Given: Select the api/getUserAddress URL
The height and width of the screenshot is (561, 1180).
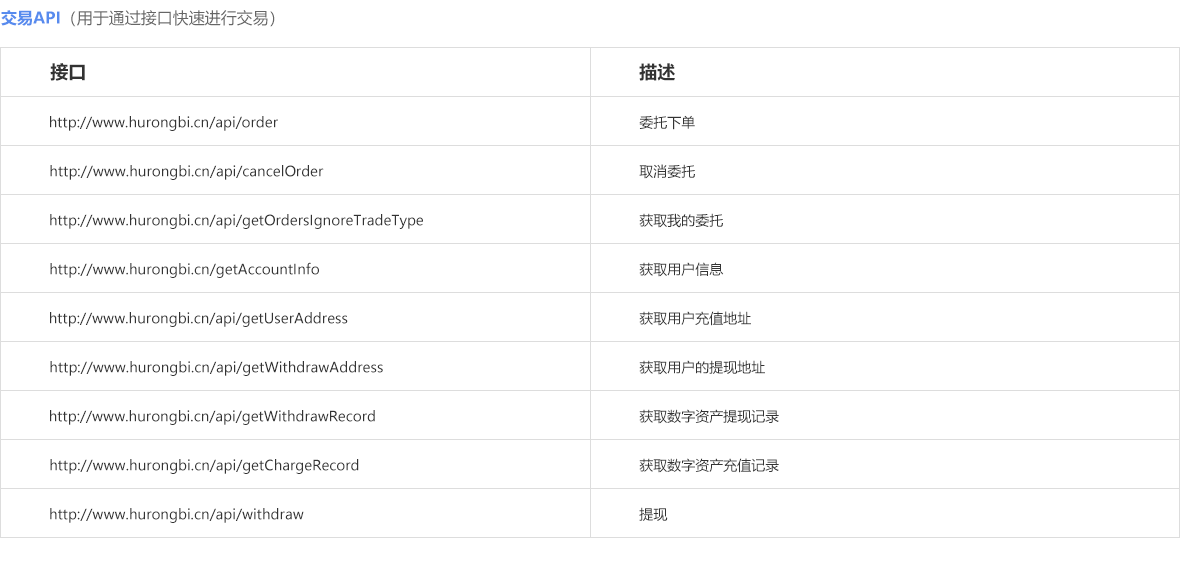Looking at the screenshot, I should [x=198, y=318].
